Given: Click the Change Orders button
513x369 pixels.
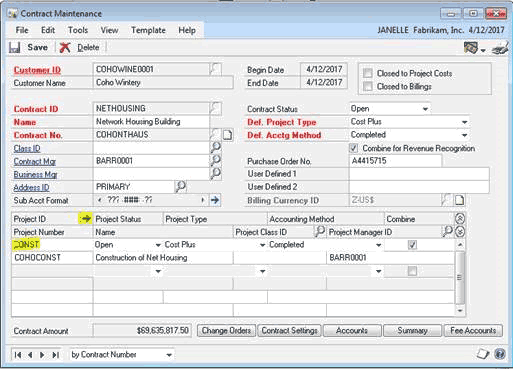Looking at the screenshot, I should click(226, 331).
